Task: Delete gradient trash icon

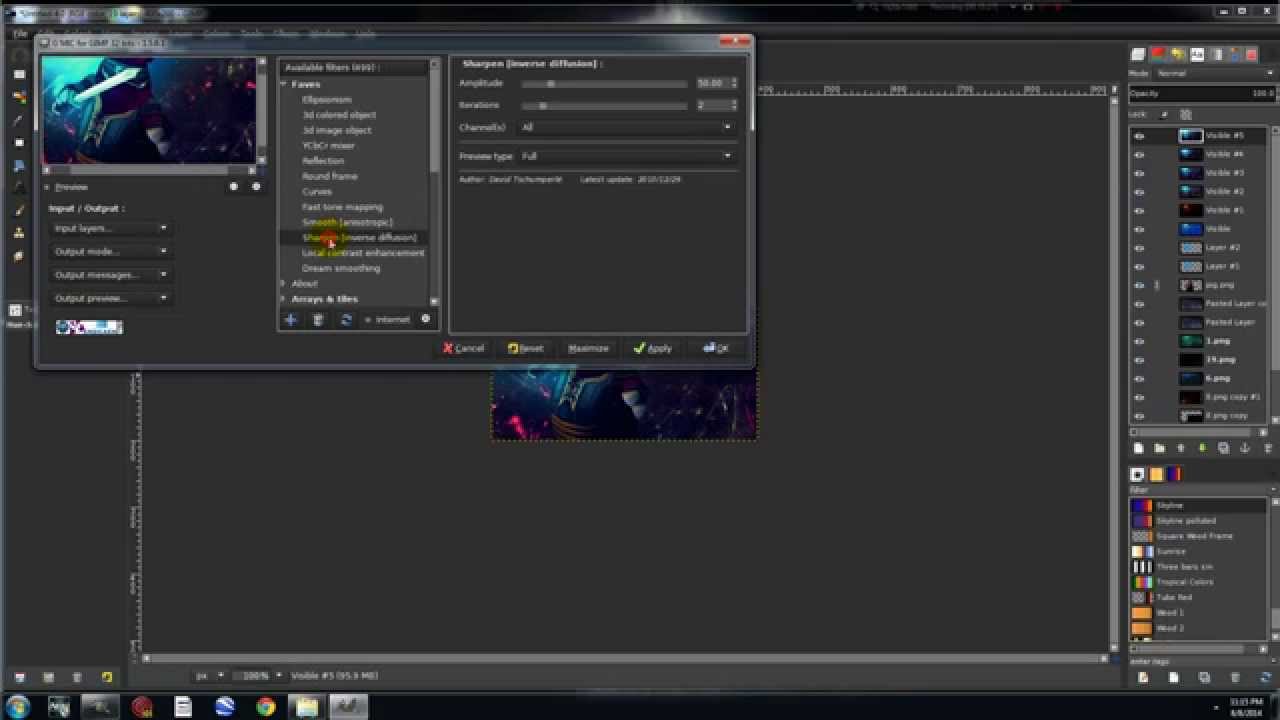Action: click(1234, 677)
